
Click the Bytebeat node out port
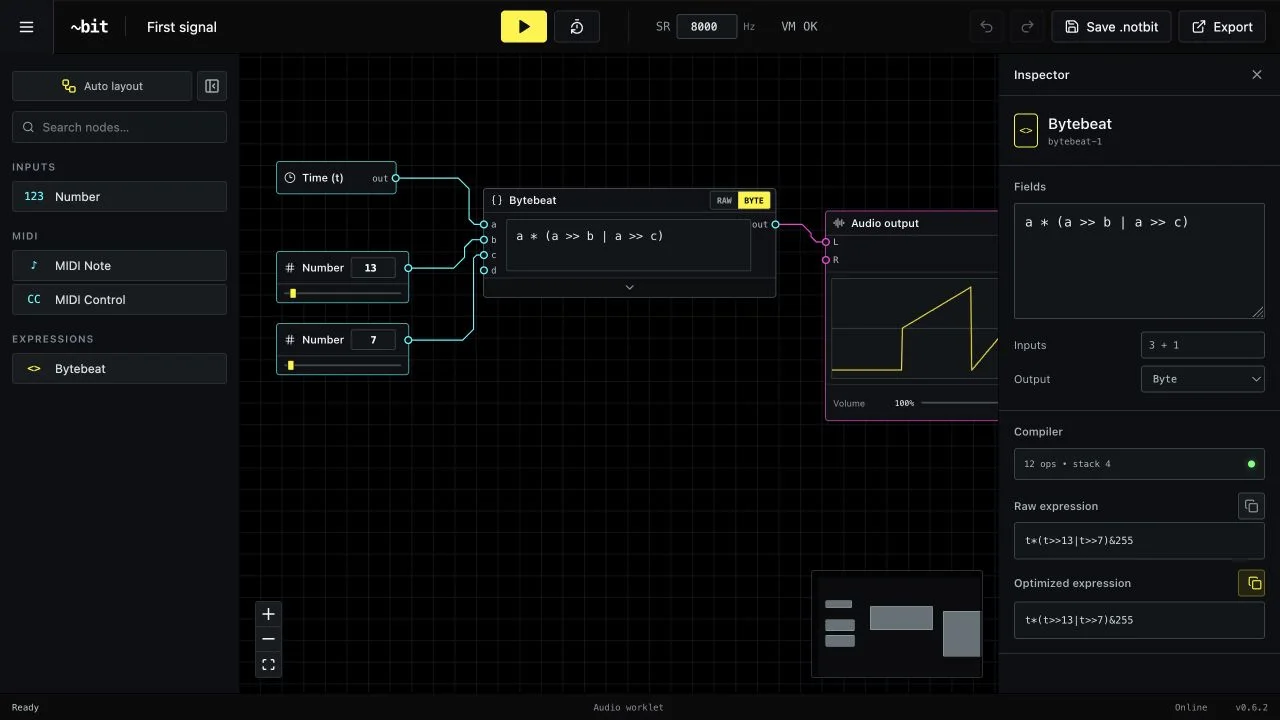[x=775, y=224]
